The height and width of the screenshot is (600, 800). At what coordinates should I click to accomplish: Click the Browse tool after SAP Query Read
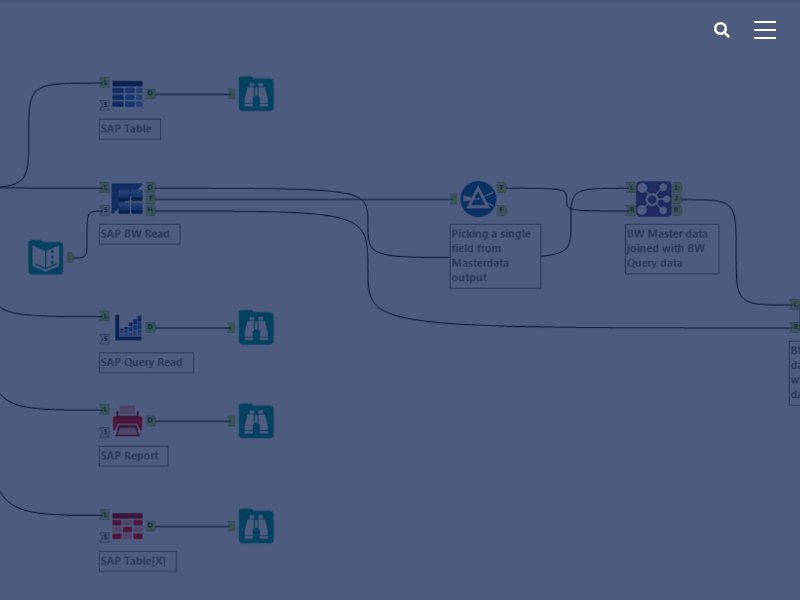[256, 327]
